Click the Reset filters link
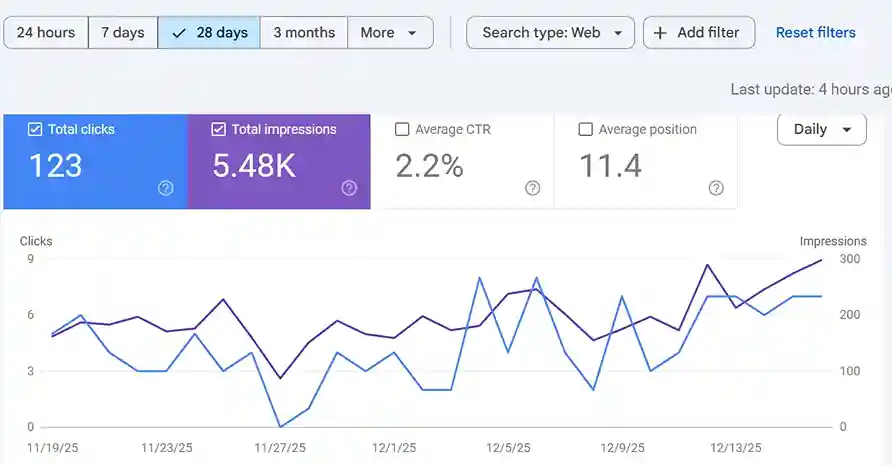The width and height of the screenshot is (892, 465). coord(815,32)
